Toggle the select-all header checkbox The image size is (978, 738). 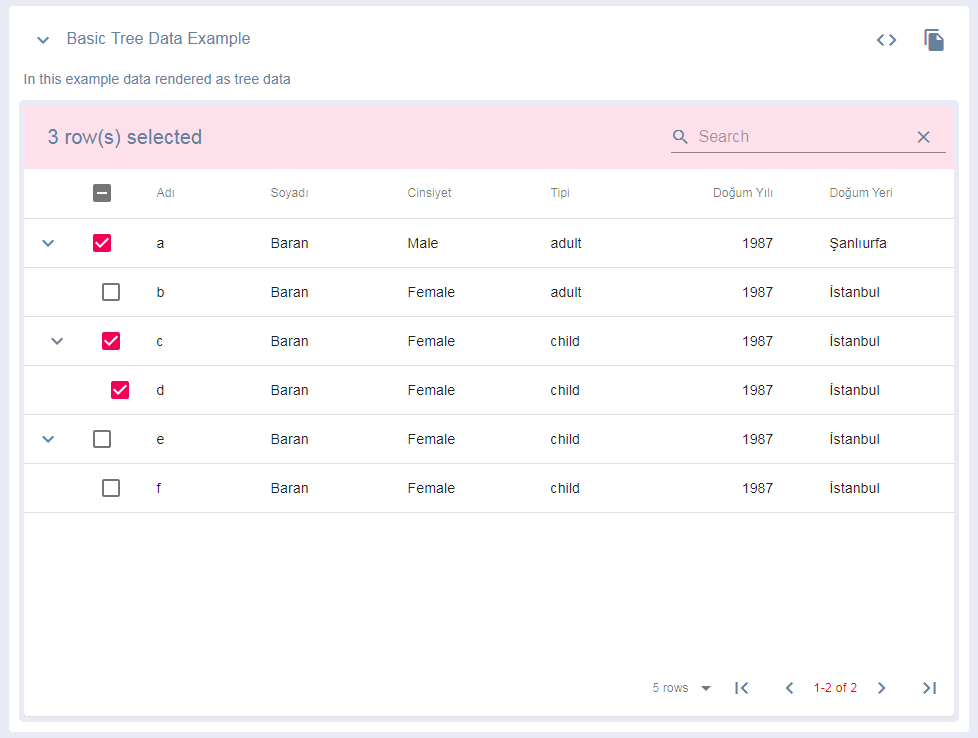click(102, 193)
